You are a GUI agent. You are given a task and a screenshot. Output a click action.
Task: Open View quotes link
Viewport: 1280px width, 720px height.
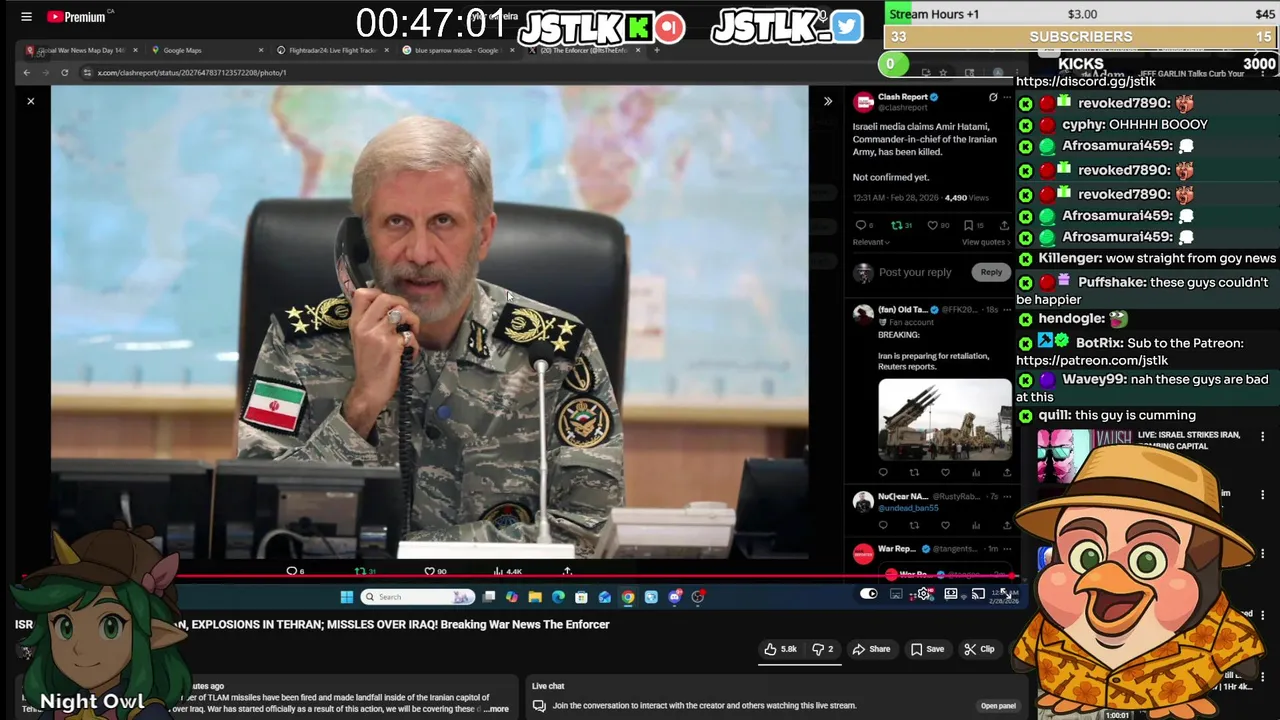[x=987, y=242]
